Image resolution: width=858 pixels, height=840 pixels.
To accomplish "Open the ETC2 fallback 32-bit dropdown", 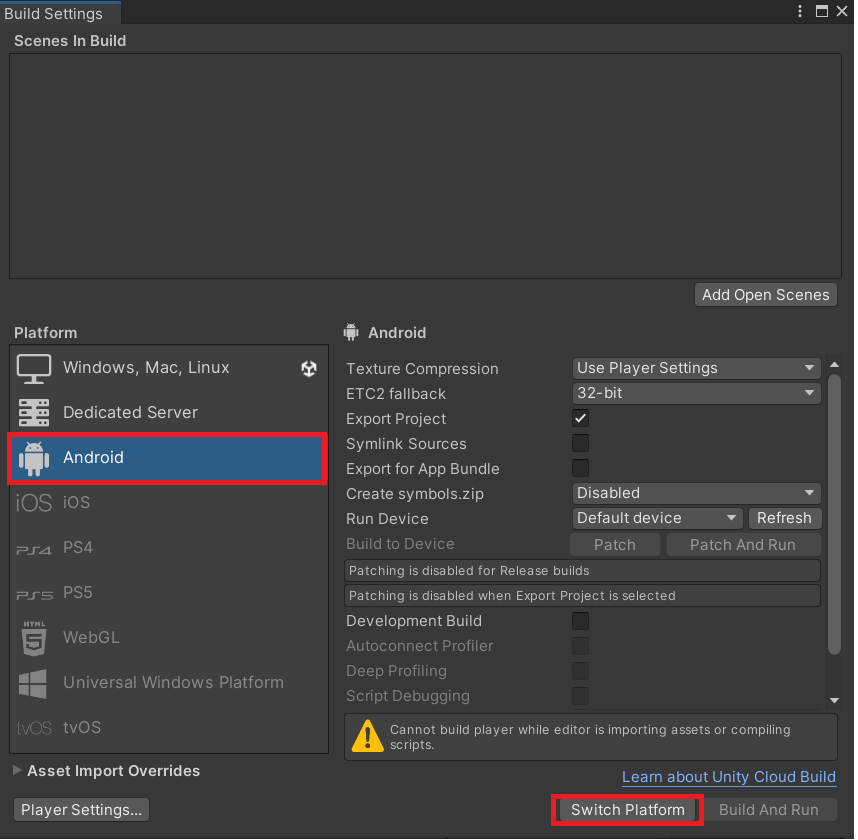I will [x=697, y=393].
